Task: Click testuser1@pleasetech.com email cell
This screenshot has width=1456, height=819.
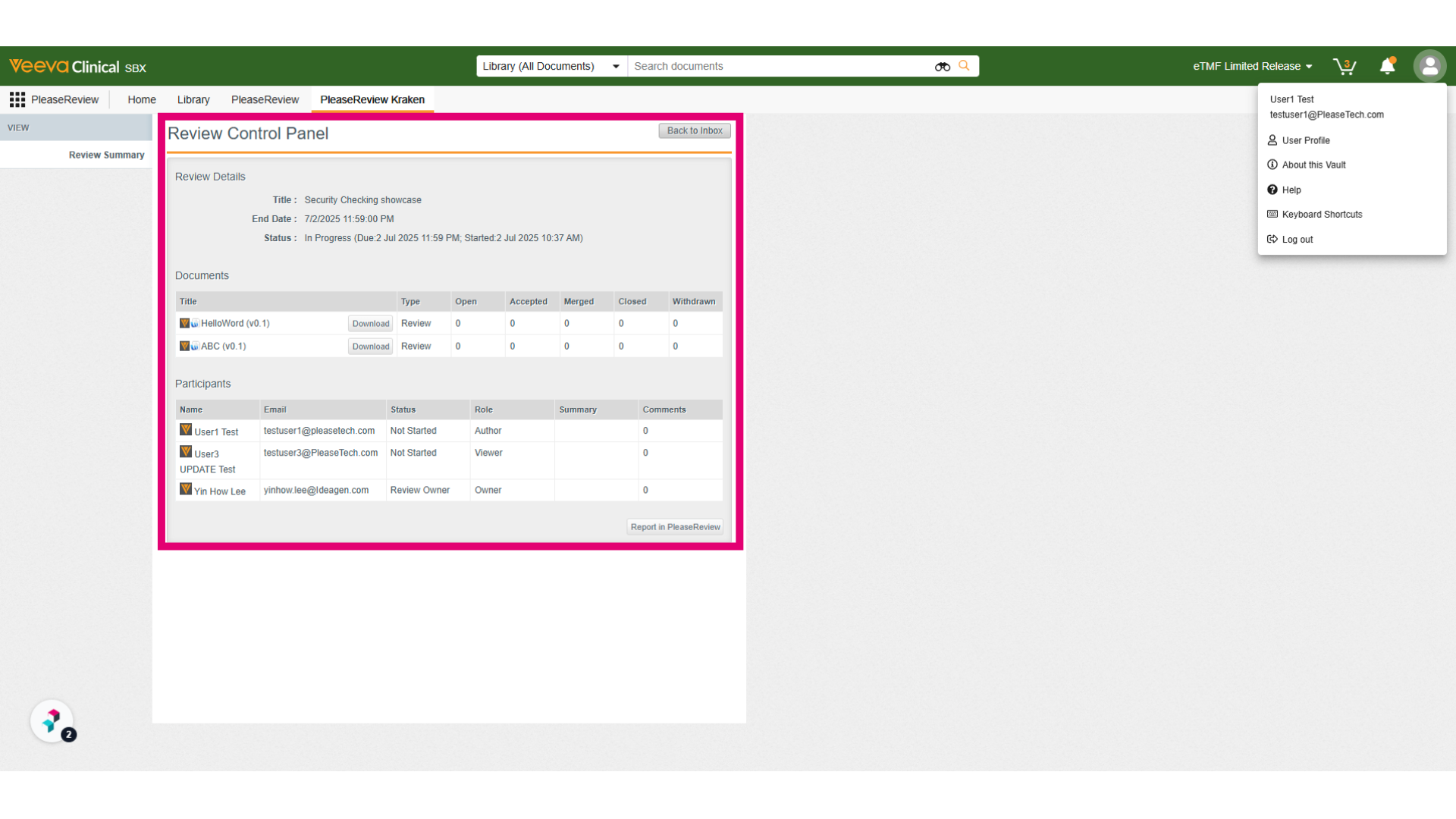Action: click(x=319, y=431)
